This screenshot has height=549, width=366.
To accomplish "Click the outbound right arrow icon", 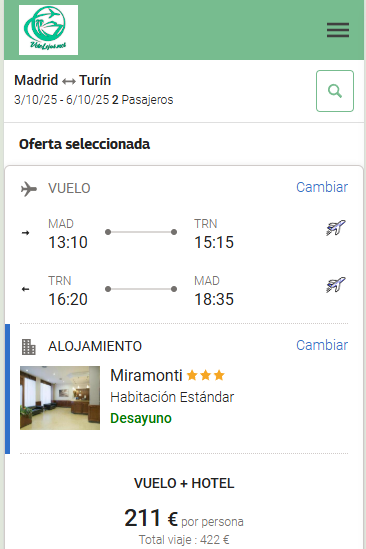I will (x=26, y=233).
